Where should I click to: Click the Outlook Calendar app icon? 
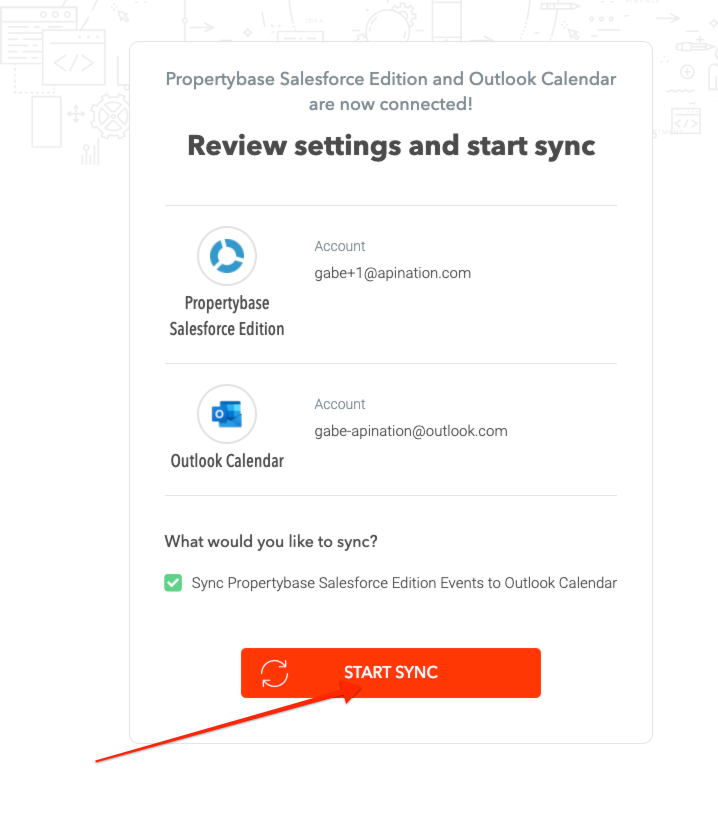pos(227,414)
